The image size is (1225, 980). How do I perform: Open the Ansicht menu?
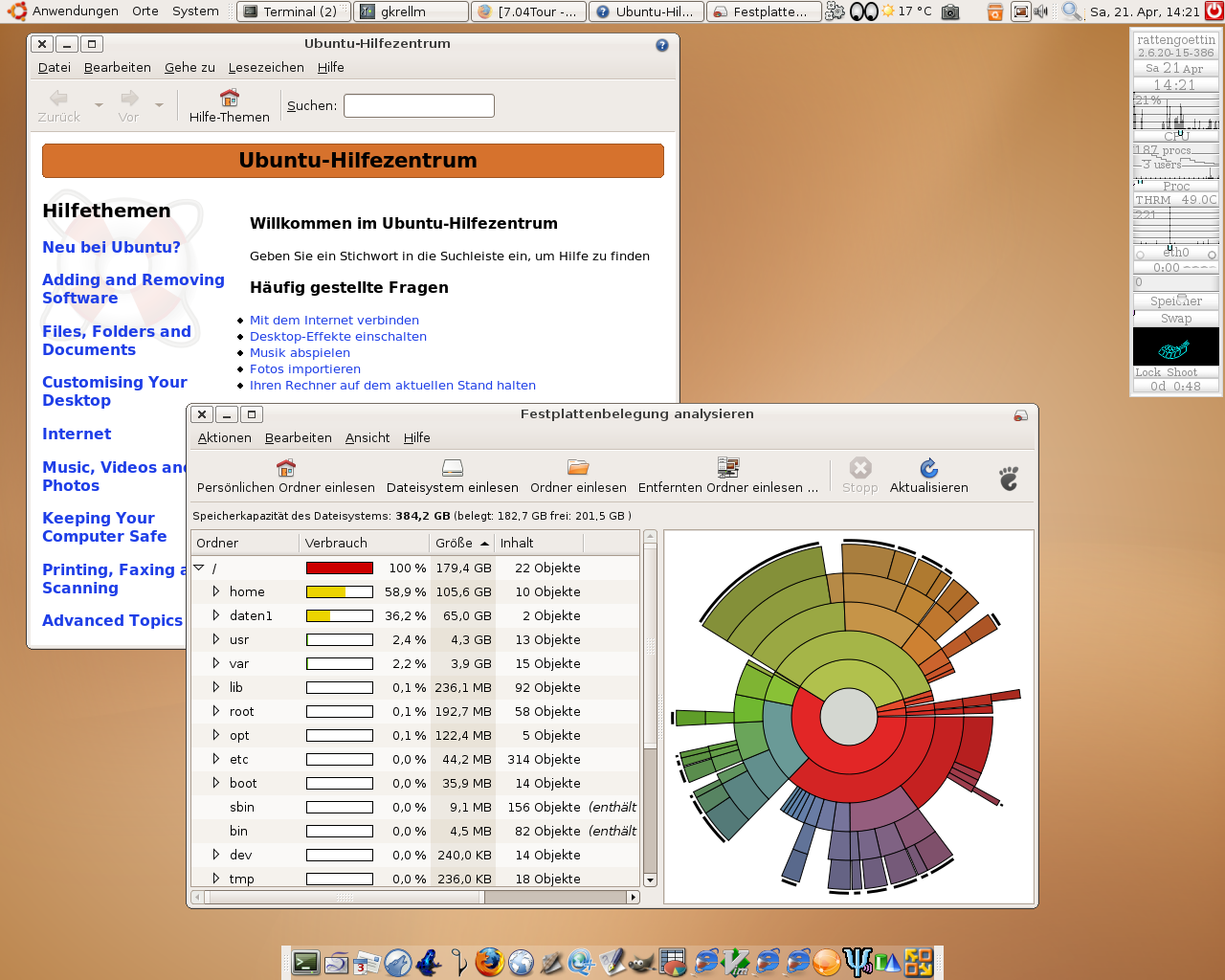[x=367, y=437]
